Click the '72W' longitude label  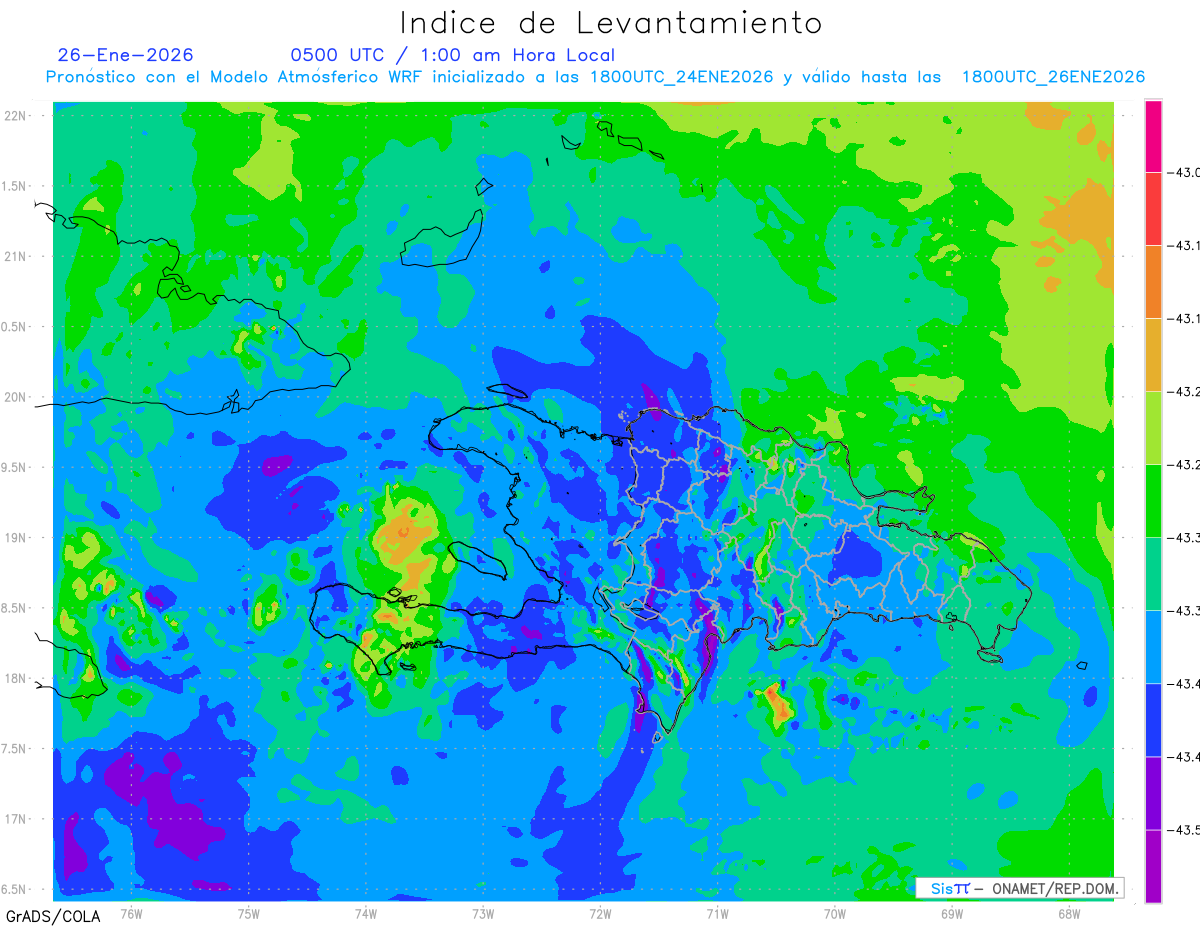click(600, 913)
